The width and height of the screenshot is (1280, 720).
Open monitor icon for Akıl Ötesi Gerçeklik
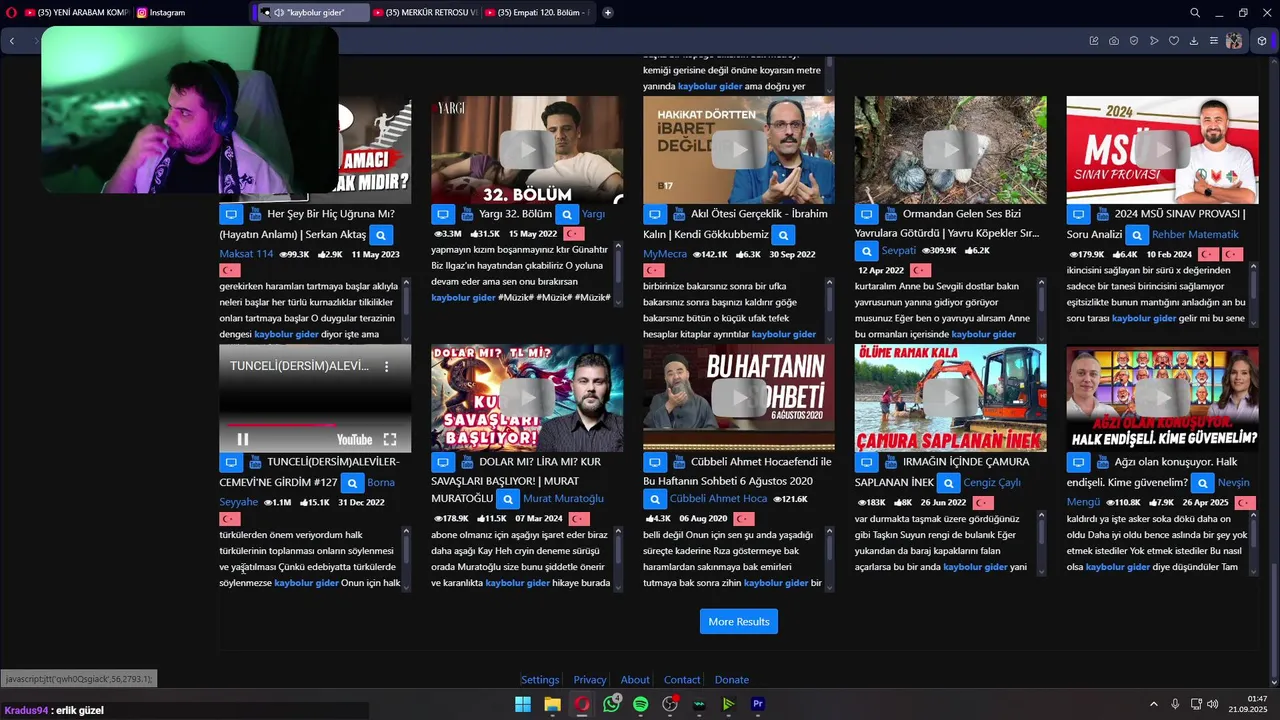655,214
